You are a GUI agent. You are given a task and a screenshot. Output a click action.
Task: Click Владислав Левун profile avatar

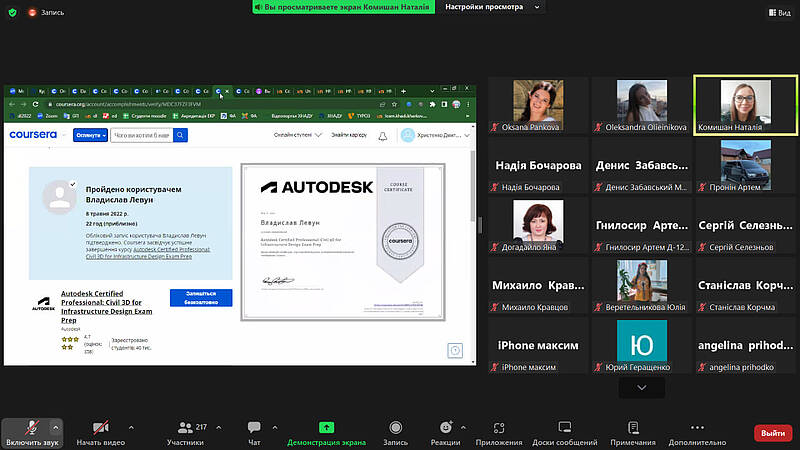[x=60, y=196]
